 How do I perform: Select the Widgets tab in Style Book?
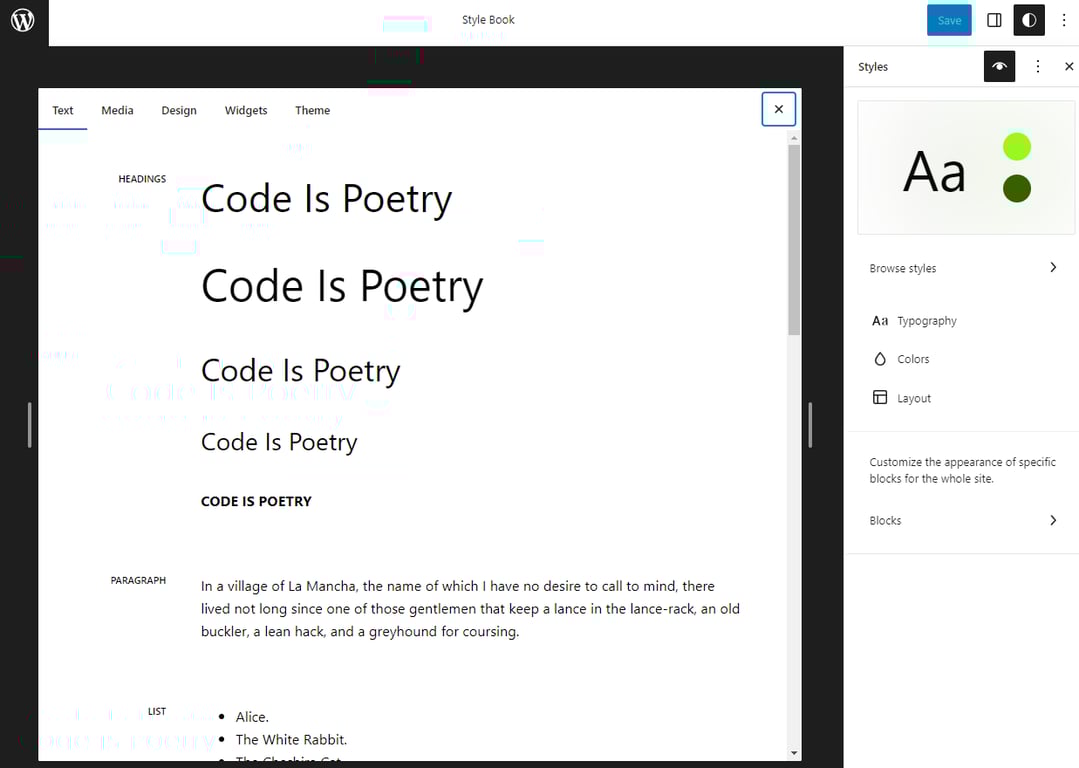coord(246,110)
